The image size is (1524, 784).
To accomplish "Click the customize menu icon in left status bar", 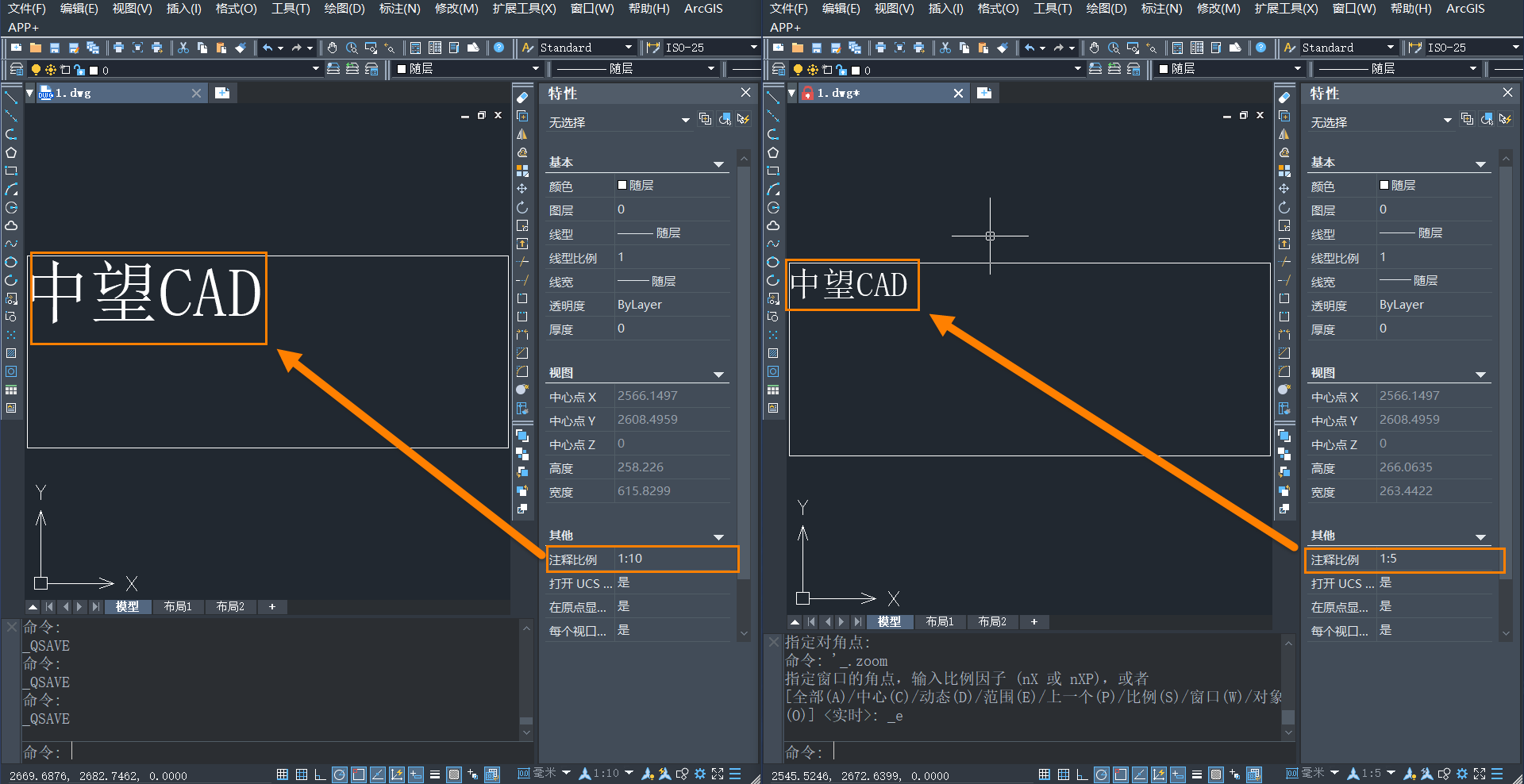I will point(736,774).
